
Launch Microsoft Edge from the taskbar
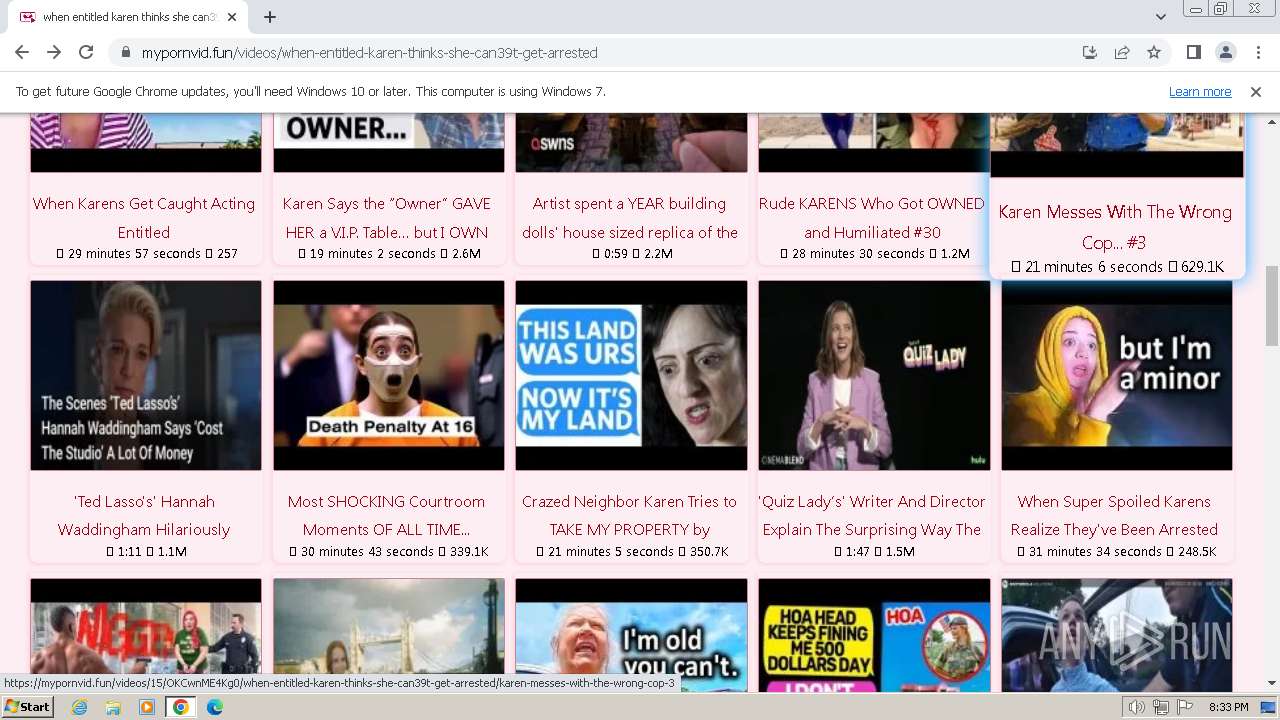click(x=215, y=707)
